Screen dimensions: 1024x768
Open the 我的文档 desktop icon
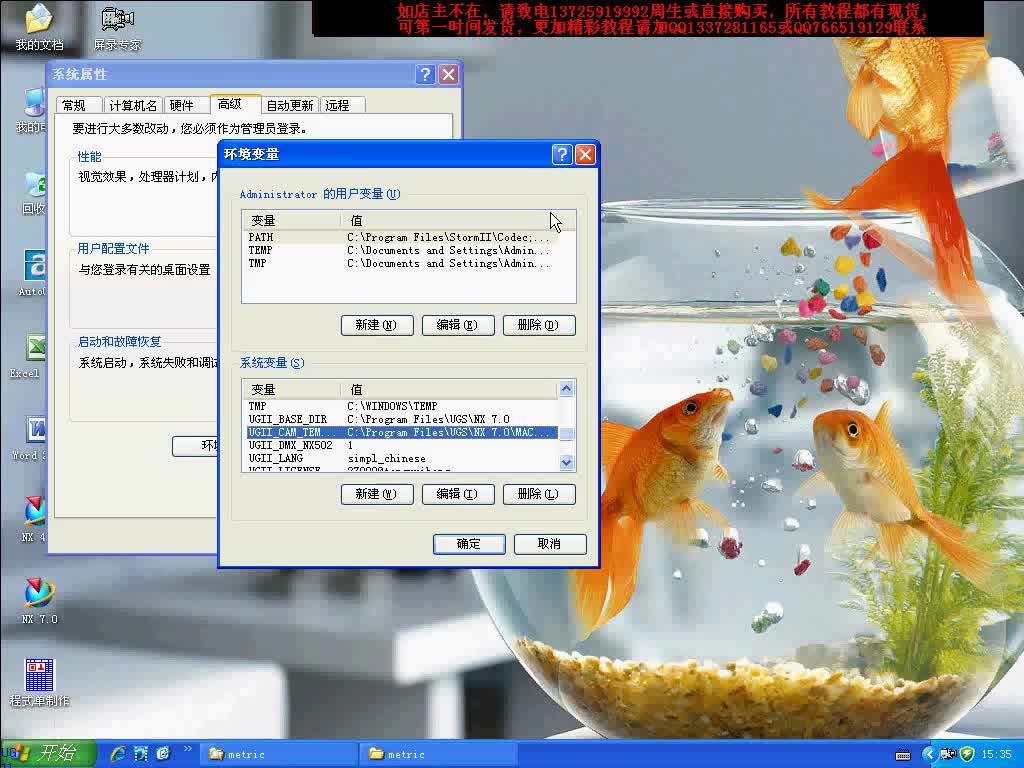tap(39, 26)
